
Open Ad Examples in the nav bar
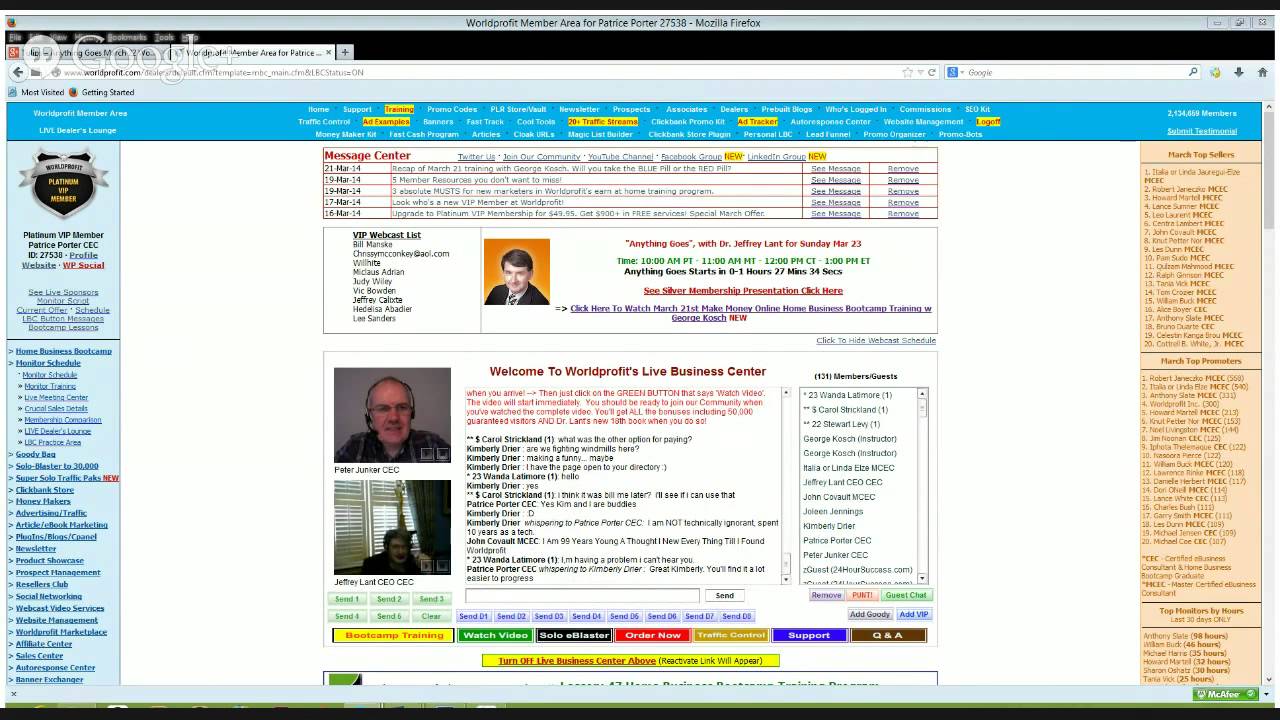point(386,122)
